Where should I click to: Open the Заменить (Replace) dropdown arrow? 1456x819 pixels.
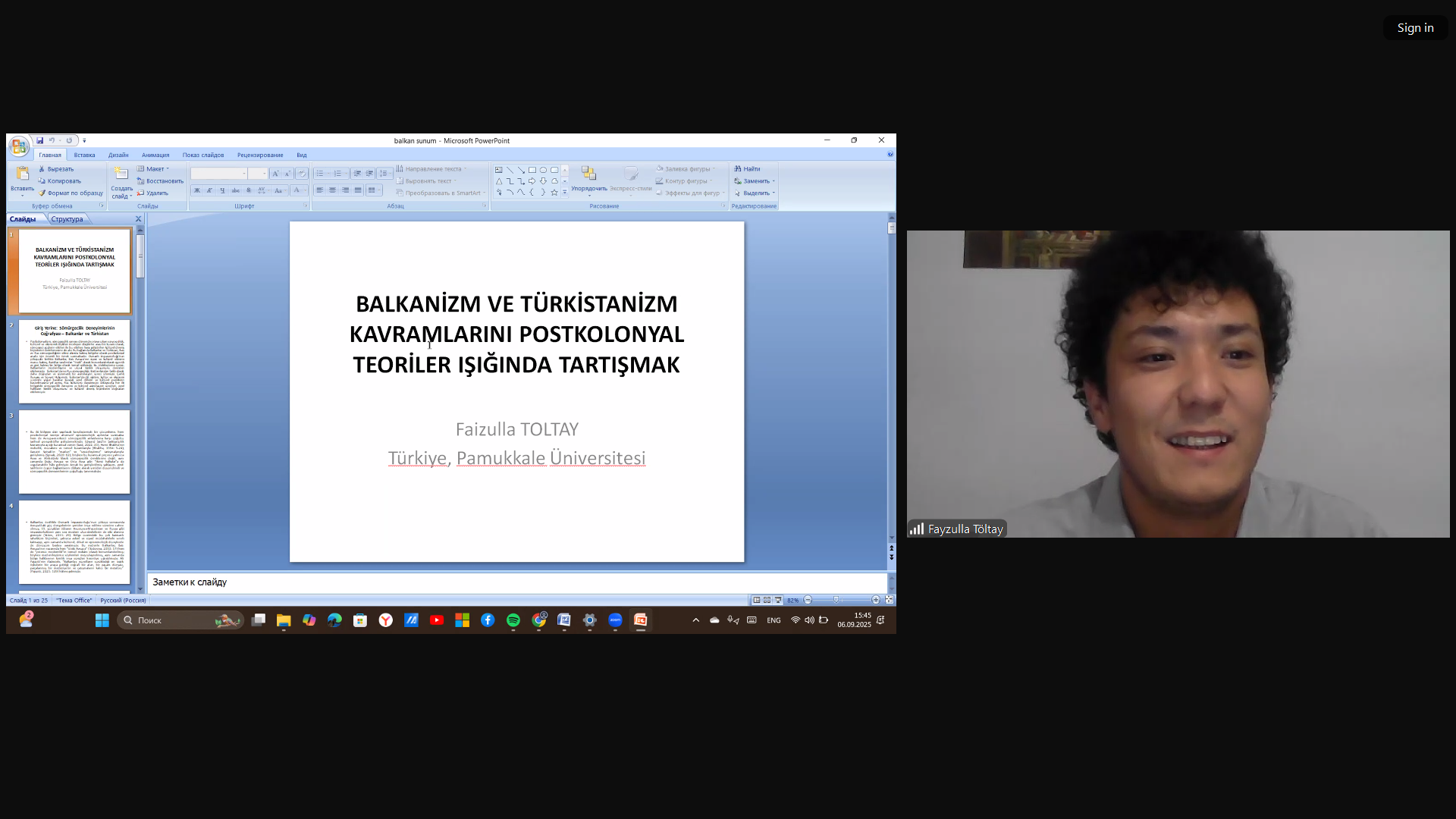click(x=773, y=181)
